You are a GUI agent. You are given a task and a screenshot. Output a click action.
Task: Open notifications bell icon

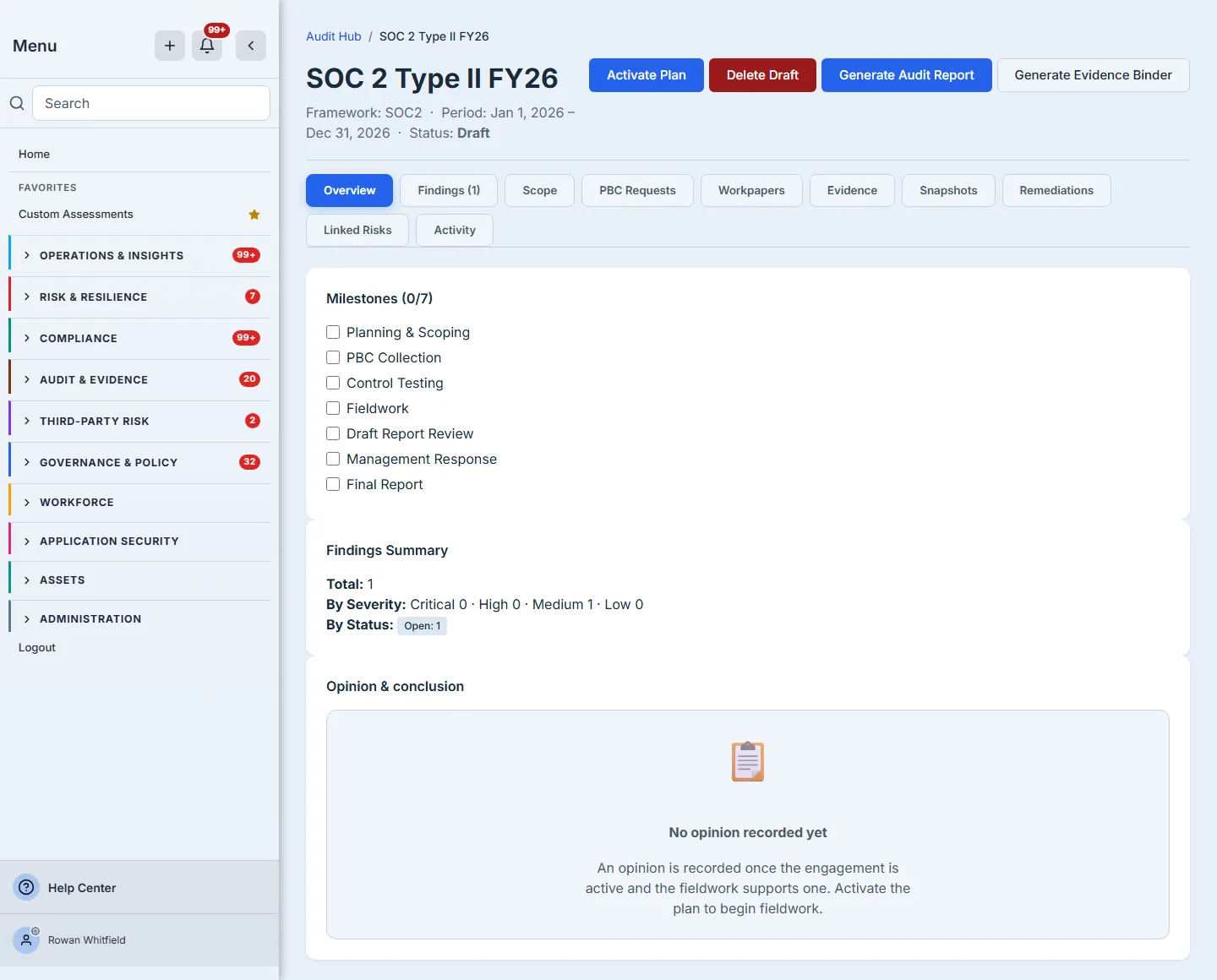(x=207, y=46)
